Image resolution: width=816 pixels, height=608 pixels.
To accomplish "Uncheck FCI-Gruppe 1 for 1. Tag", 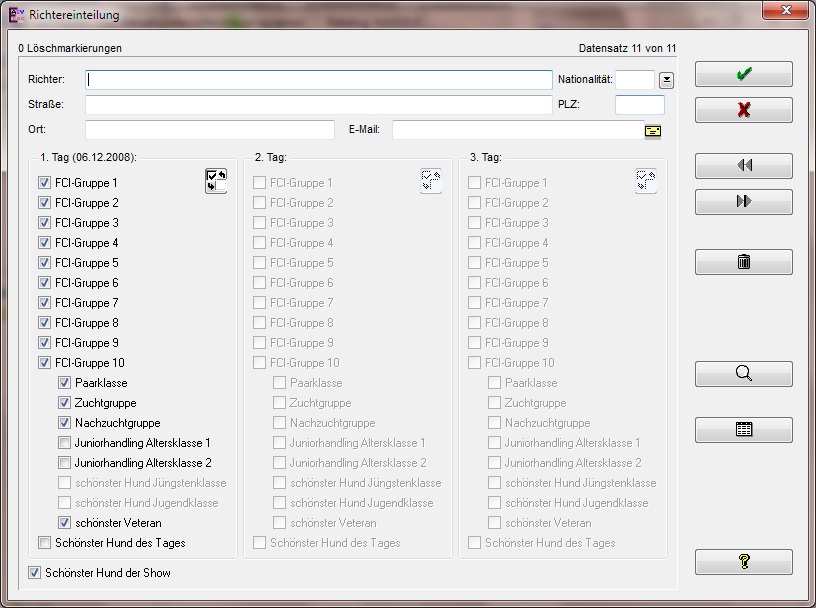I will [44, 183].
